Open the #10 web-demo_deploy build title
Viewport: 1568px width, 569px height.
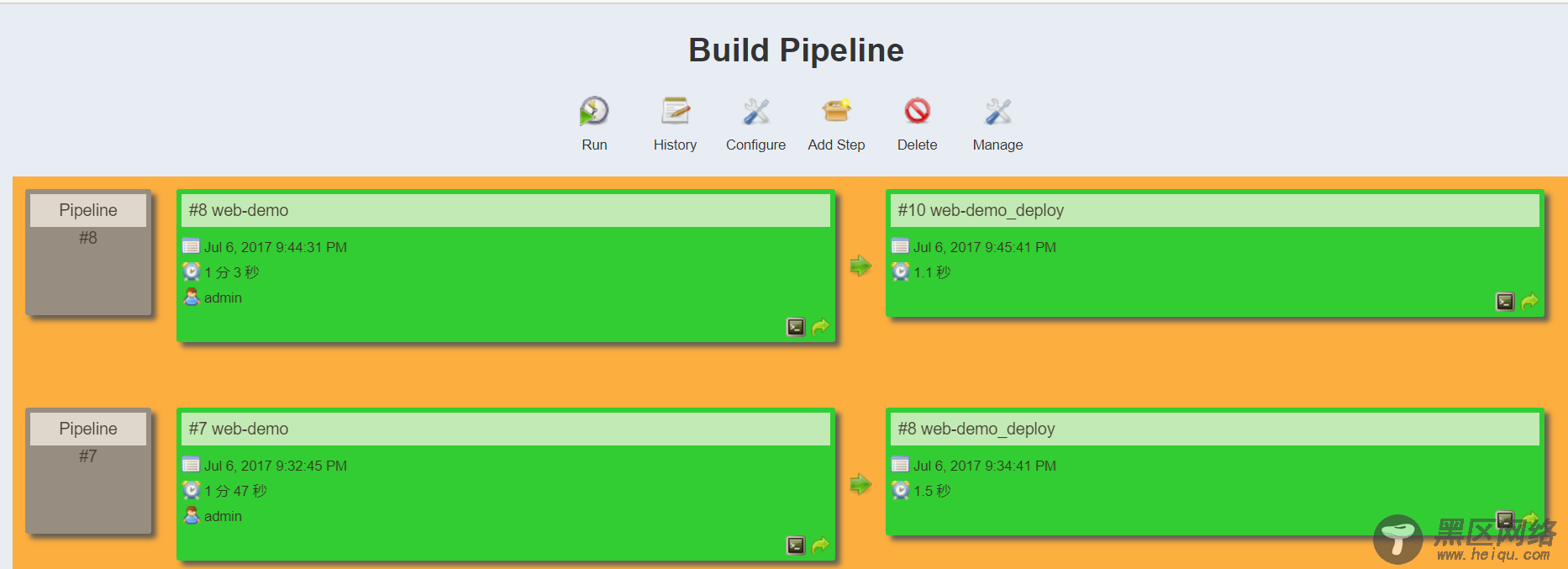[981, 210]
